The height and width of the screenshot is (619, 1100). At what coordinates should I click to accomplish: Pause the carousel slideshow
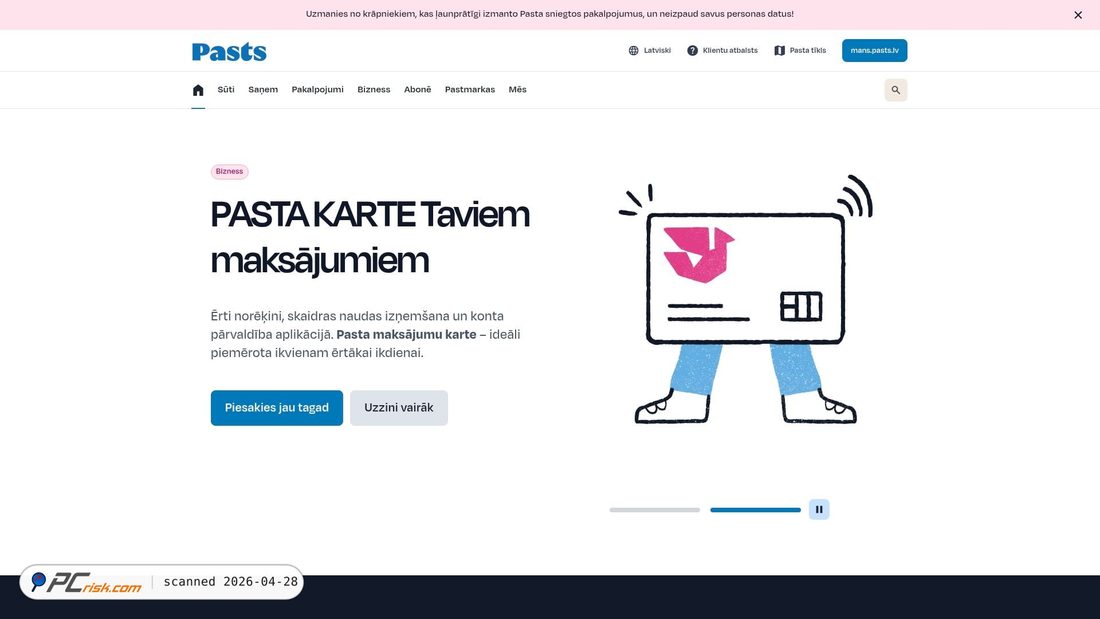(x=819, y=510)
